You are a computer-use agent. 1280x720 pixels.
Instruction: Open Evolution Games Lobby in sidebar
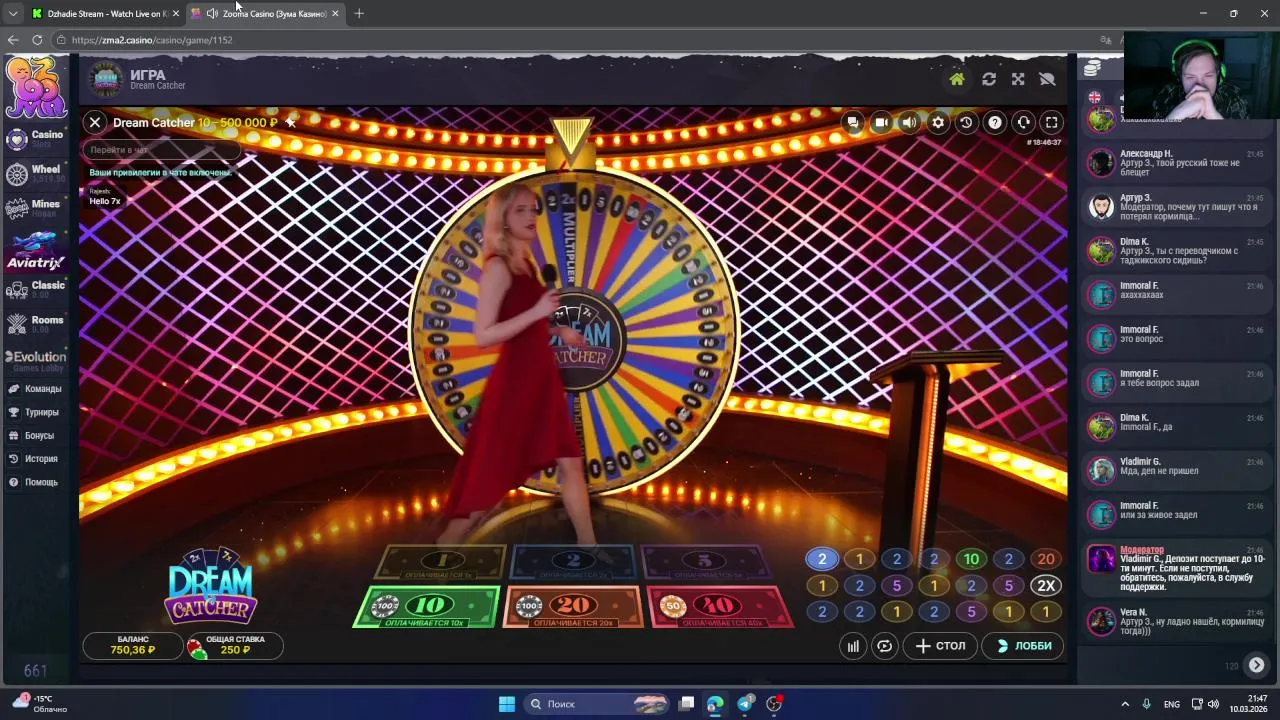36,361
